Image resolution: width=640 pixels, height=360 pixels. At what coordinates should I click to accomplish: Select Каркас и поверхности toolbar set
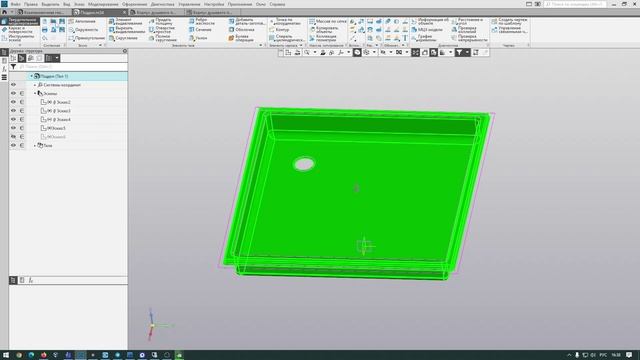coord(20,30)
